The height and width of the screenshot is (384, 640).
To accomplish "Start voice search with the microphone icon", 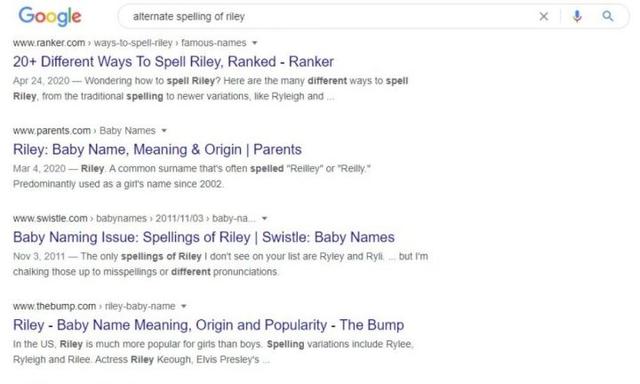I will tap(577, 16).
